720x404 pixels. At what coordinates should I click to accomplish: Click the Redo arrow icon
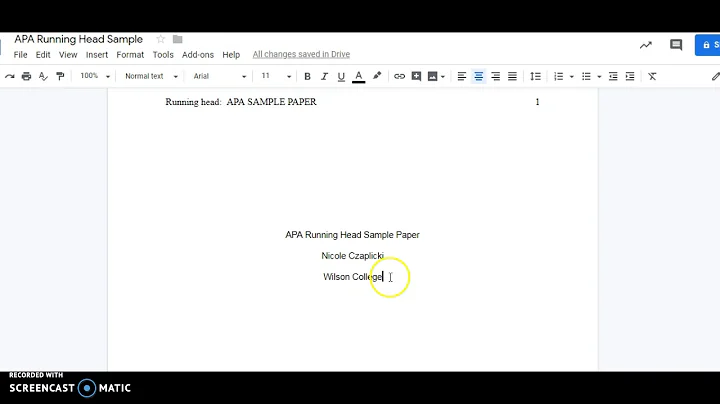10,76
